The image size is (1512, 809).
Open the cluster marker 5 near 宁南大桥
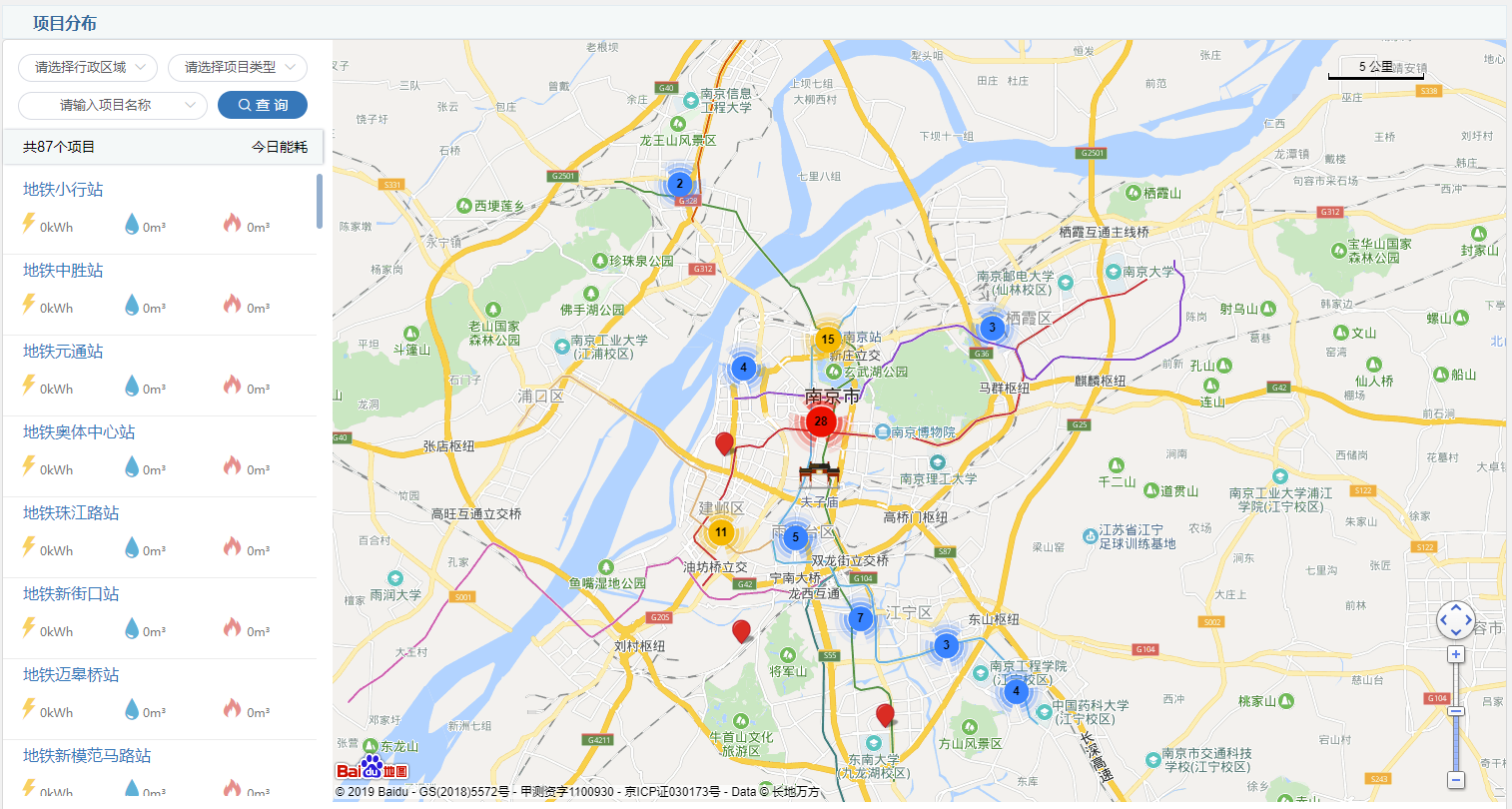(x=796, y=537)
